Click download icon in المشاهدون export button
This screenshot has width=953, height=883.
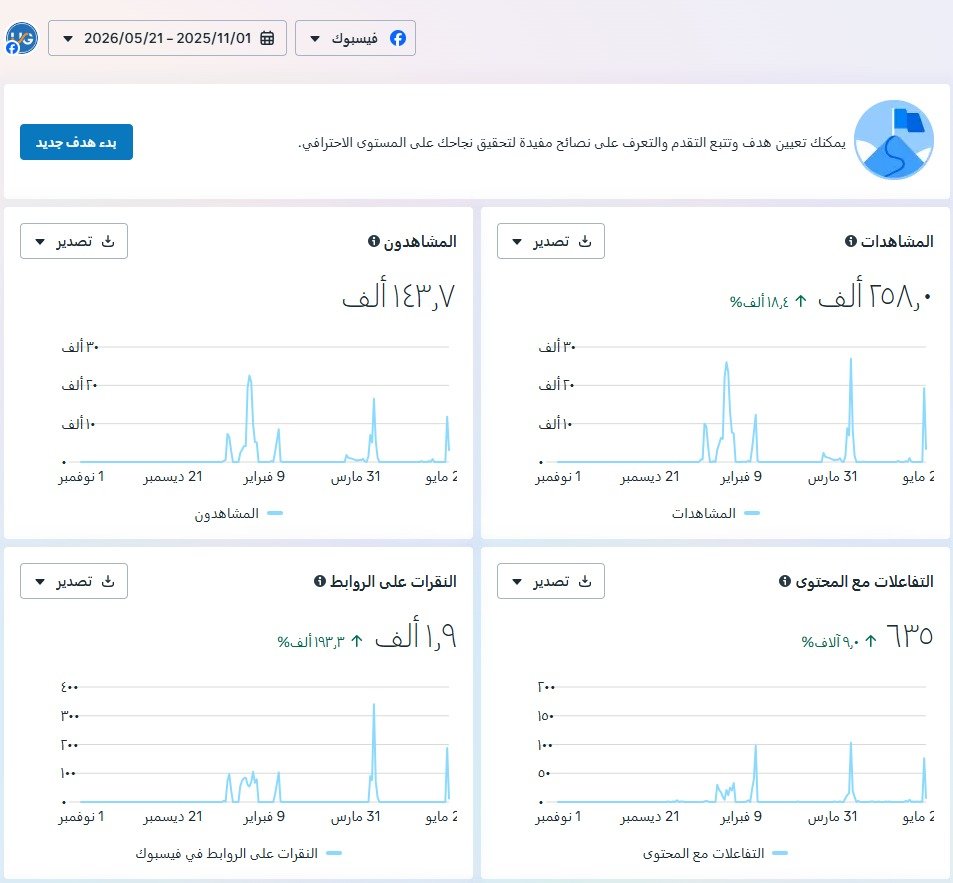[108, 241]
